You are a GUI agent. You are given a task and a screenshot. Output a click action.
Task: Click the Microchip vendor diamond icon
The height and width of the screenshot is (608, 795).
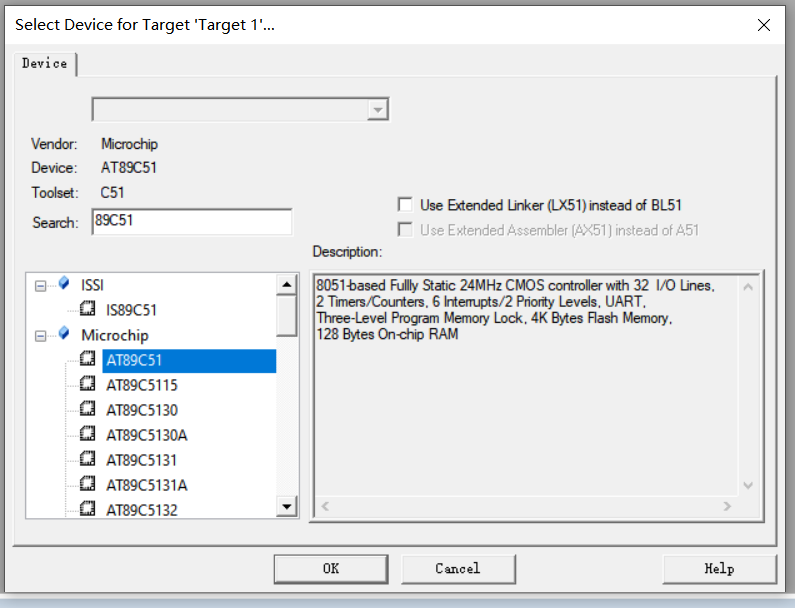pyautogui.click(x=64, y=333)
